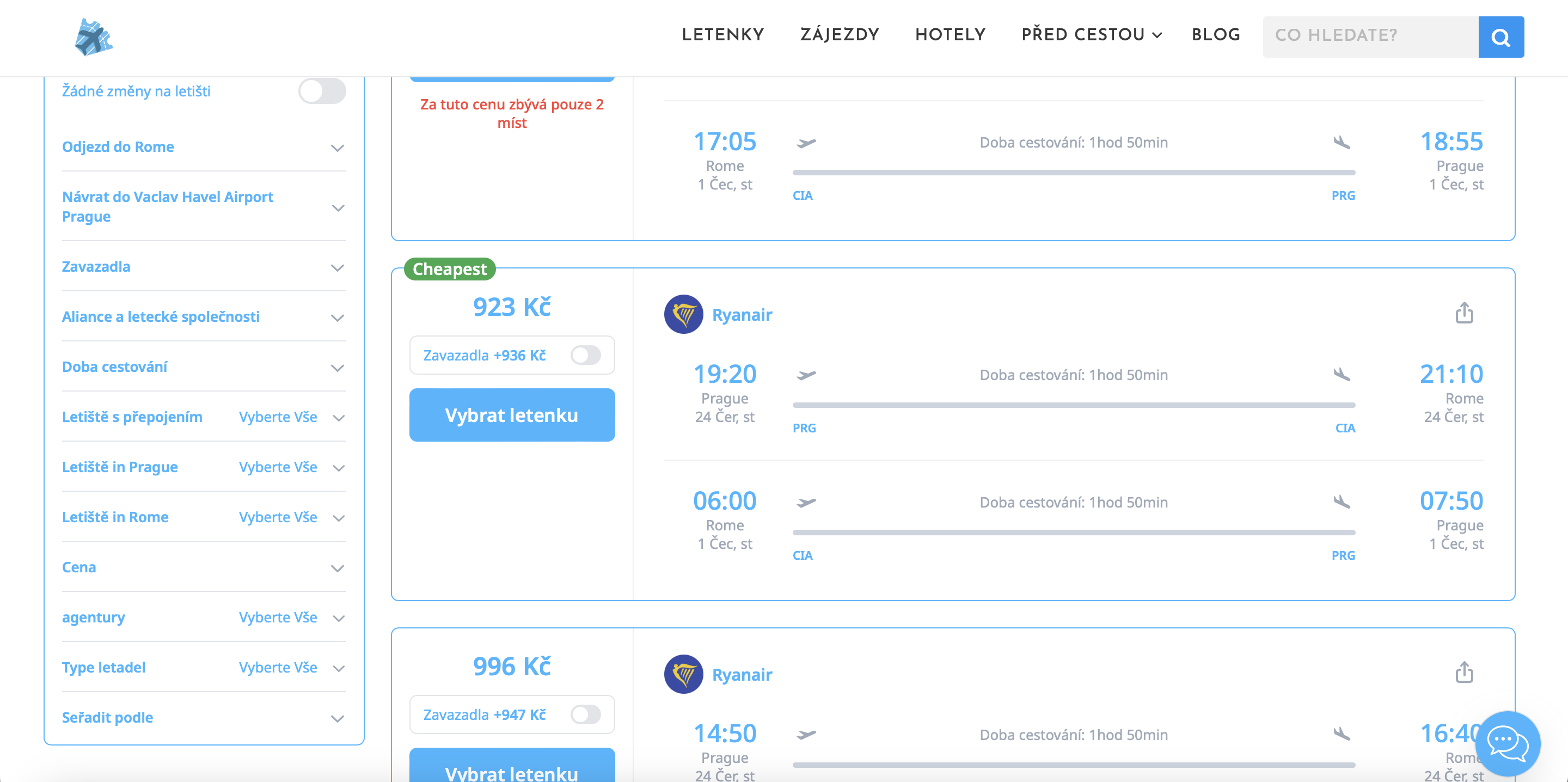Go to the HOTELY page
Viewport: 1568px width, 782px height.
[x=950, y=35]
